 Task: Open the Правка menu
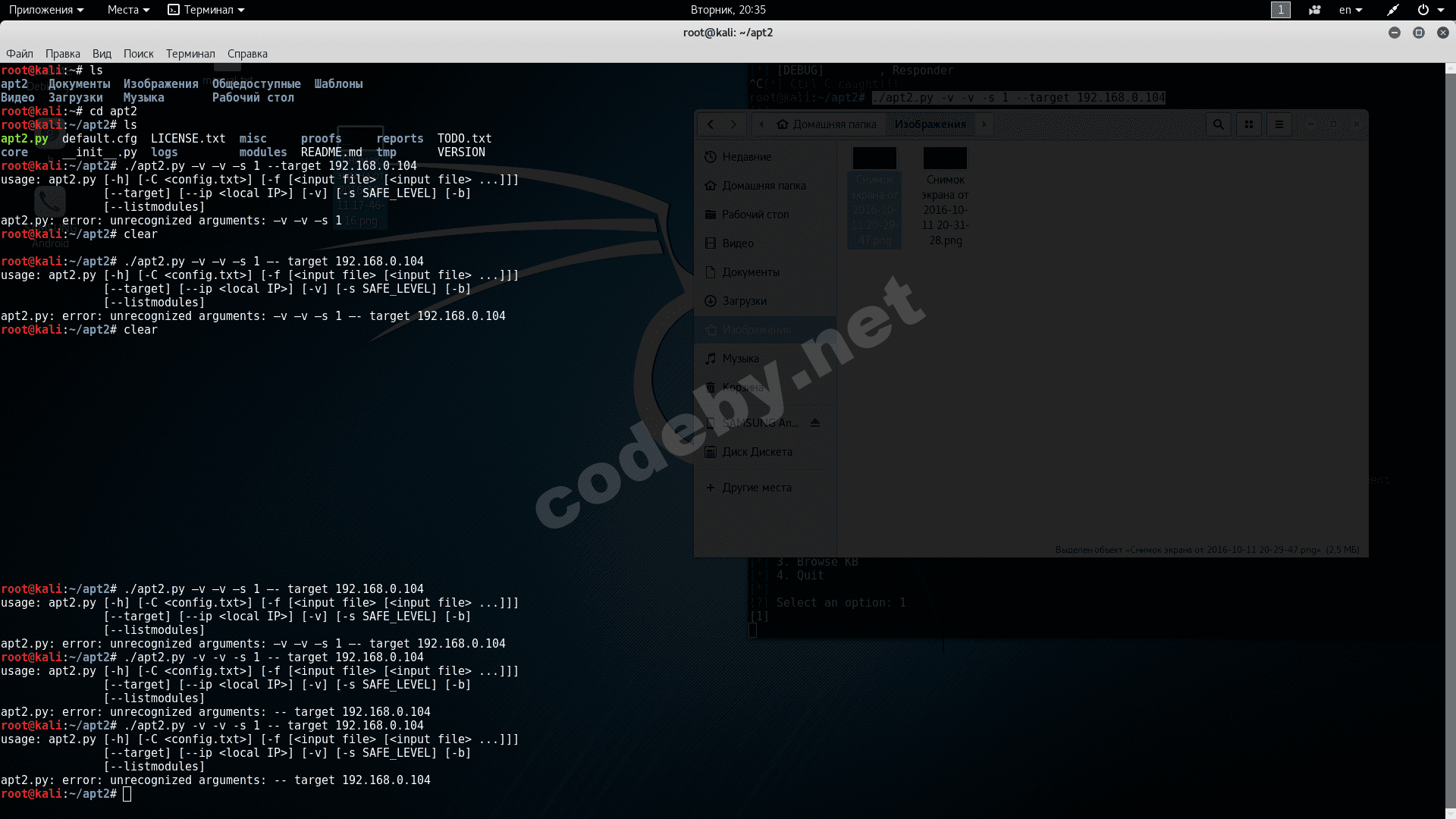[x=62, y=54]
